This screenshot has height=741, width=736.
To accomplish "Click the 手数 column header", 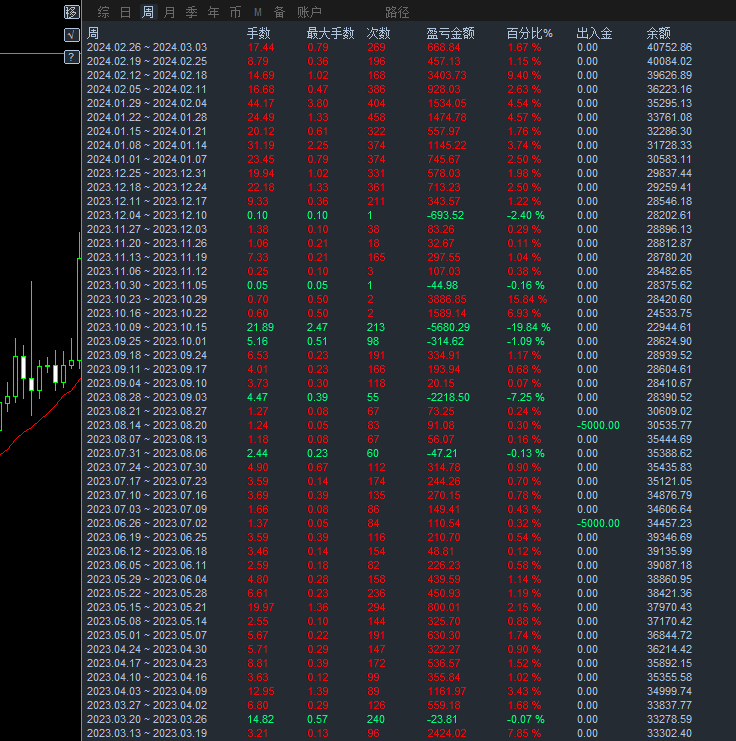I will click(259, 33).
